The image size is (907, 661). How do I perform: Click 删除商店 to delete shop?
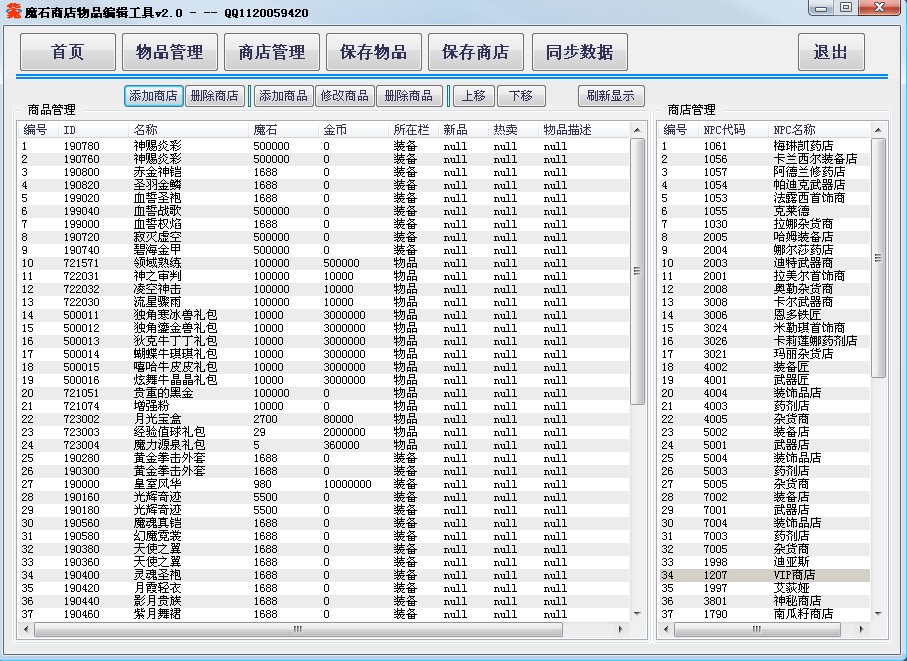[x=214, y=96]
